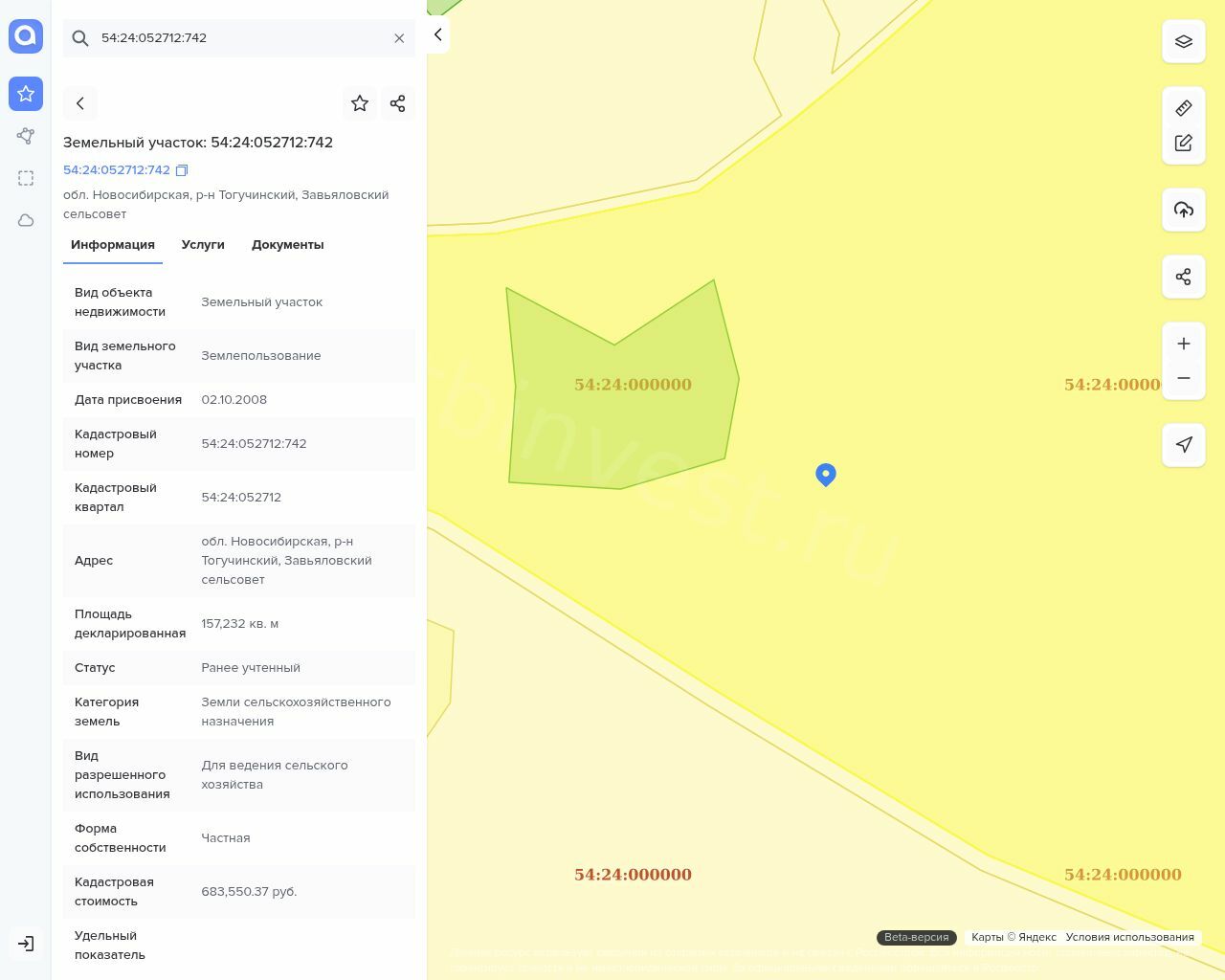Viewport: 1225px width, 980px height.
Task: Open the Условия использования link
Action: coord(1129,937)
